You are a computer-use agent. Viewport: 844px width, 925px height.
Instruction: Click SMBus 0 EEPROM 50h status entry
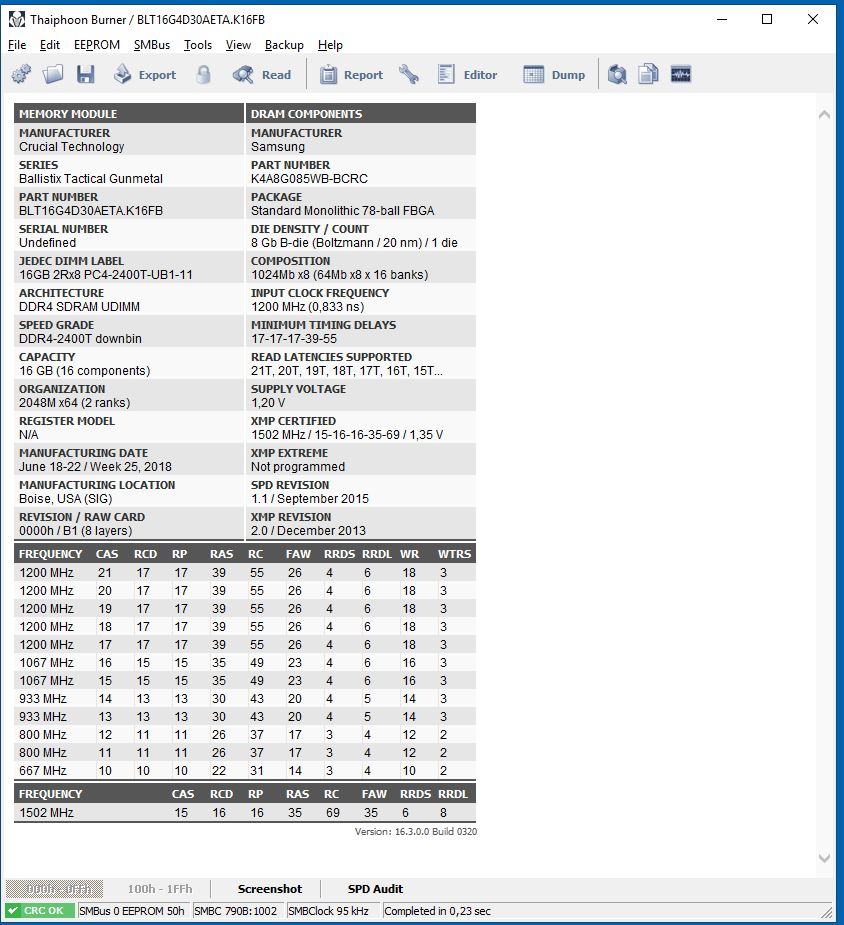pyautogui.click(x=132, y=911)
